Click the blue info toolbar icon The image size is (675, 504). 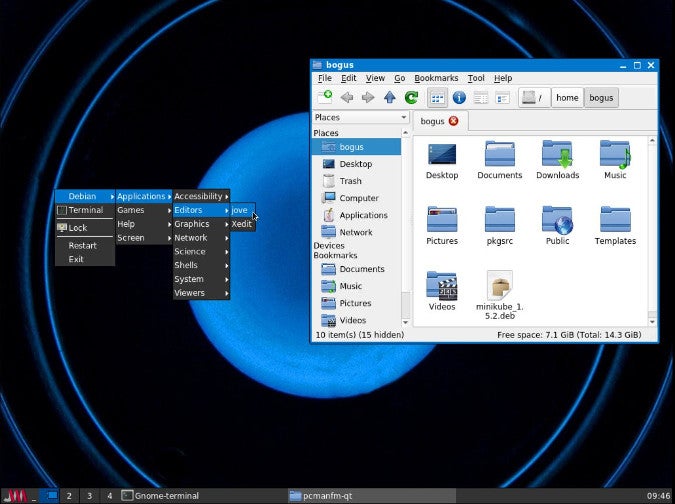coord(459,97)
